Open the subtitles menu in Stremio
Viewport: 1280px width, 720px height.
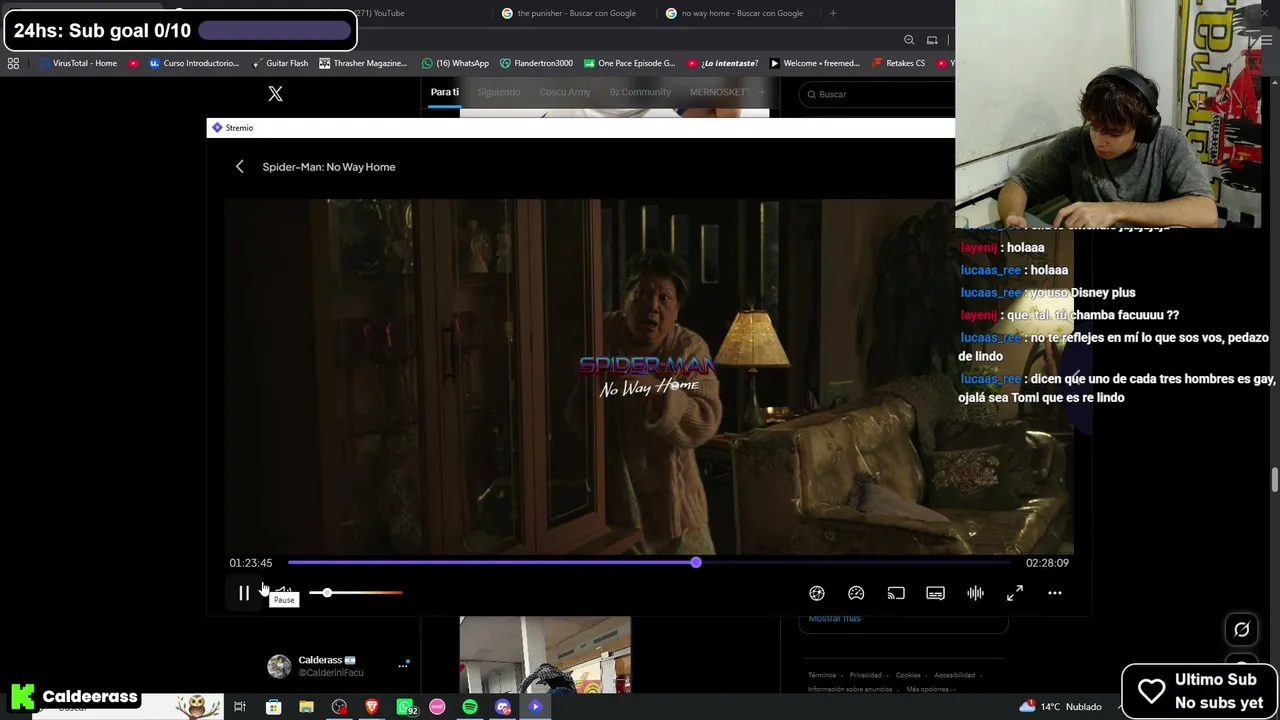point(935,593)
